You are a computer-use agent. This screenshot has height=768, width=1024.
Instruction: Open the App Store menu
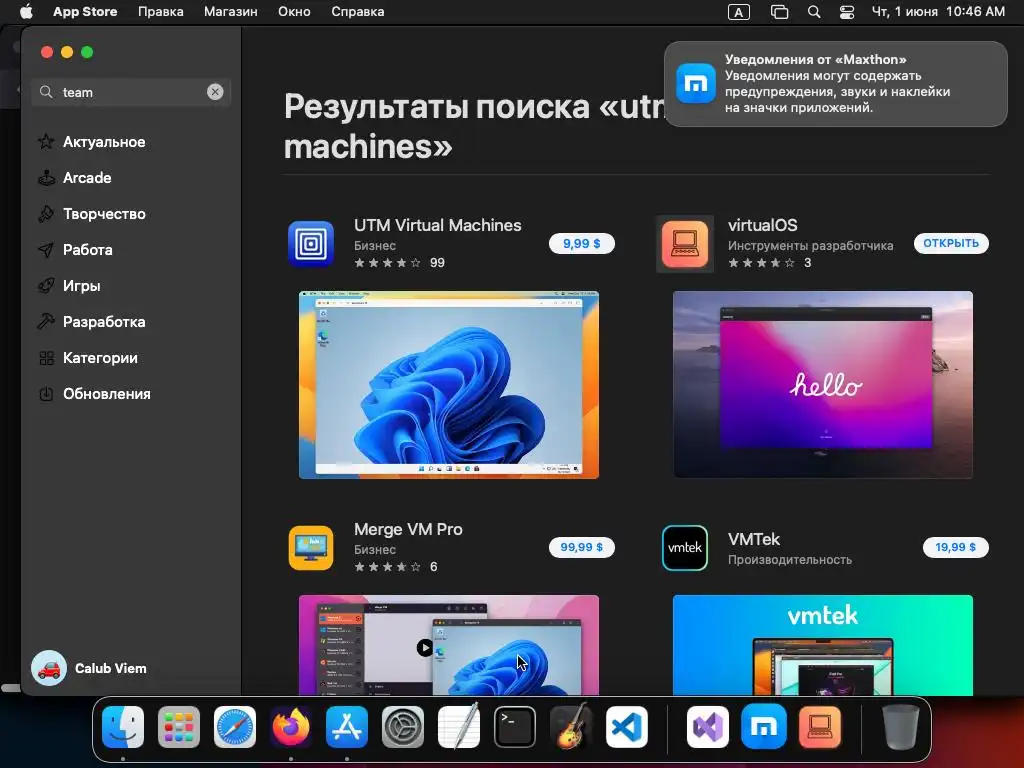click(x=85, y=12)
